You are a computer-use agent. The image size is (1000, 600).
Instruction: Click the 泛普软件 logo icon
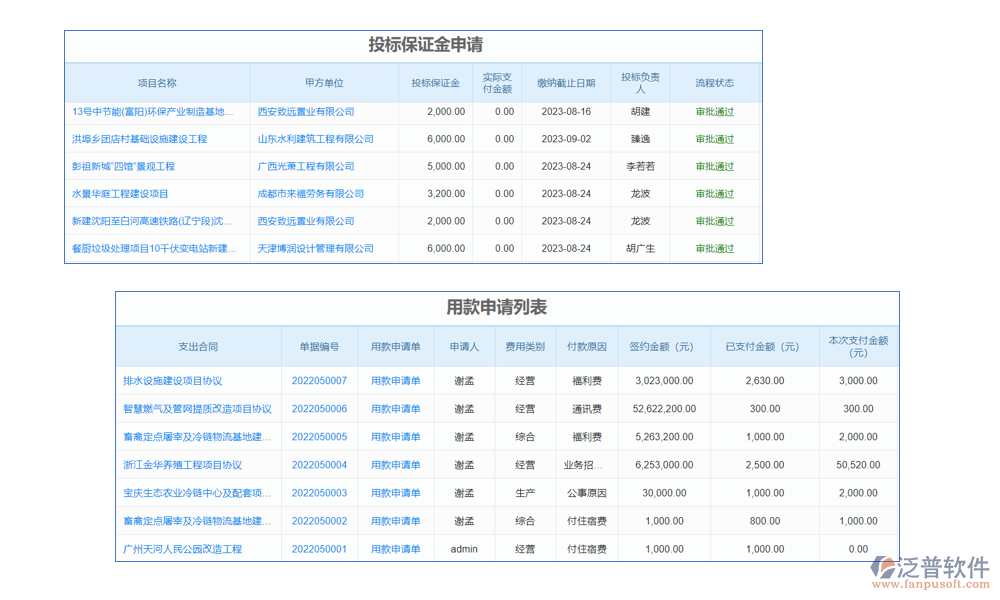880,564
